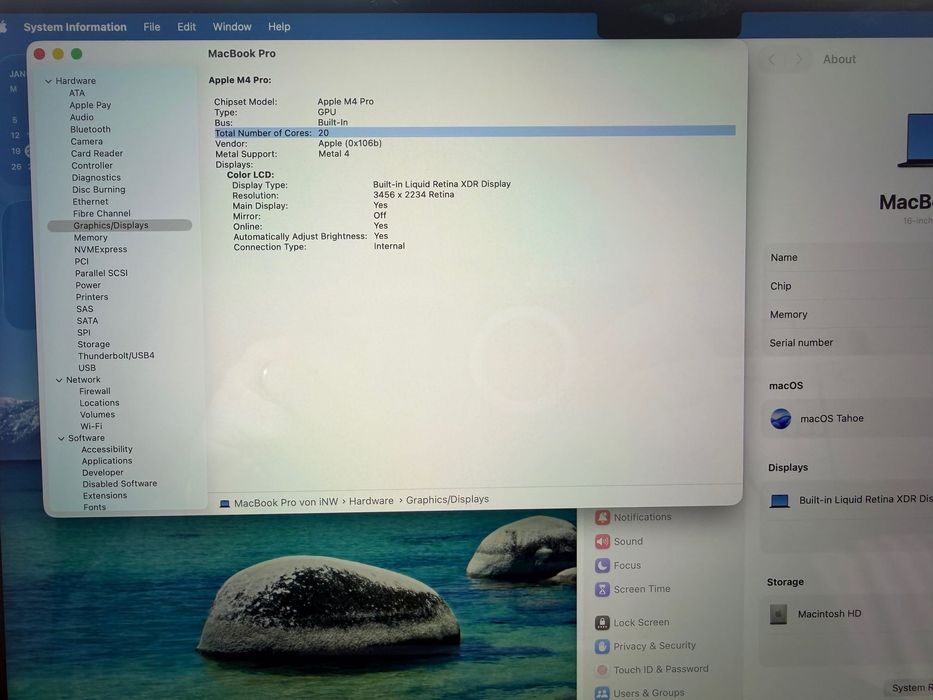Screen dimensions: 933x700
Task: Select SATA in the sidebar
Action: 87,320
